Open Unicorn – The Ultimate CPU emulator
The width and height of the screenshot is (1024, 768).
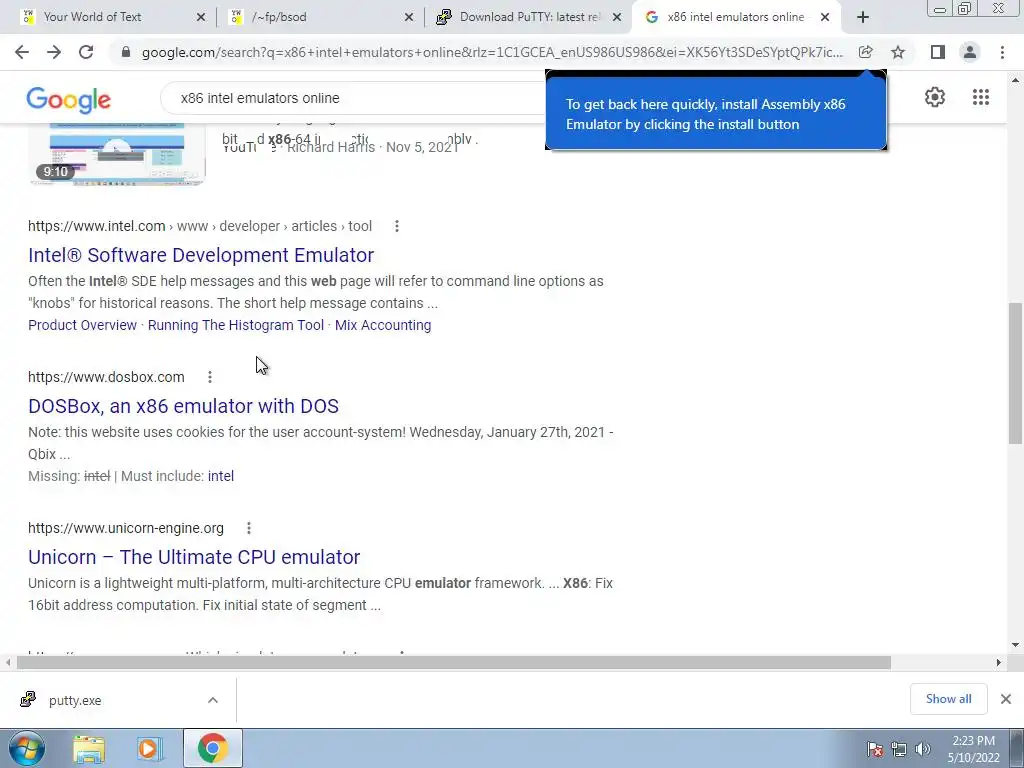194,556
